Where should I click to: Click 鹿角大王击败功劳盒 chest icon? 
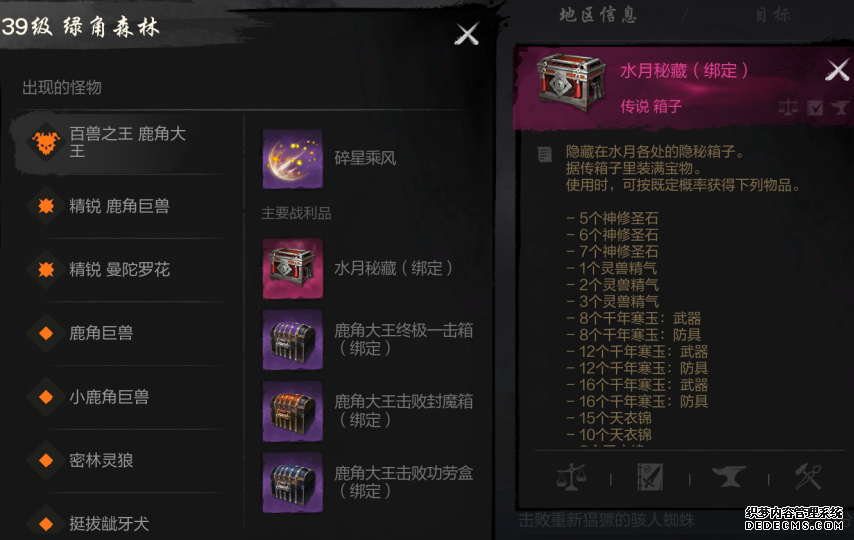click(292, 482)
